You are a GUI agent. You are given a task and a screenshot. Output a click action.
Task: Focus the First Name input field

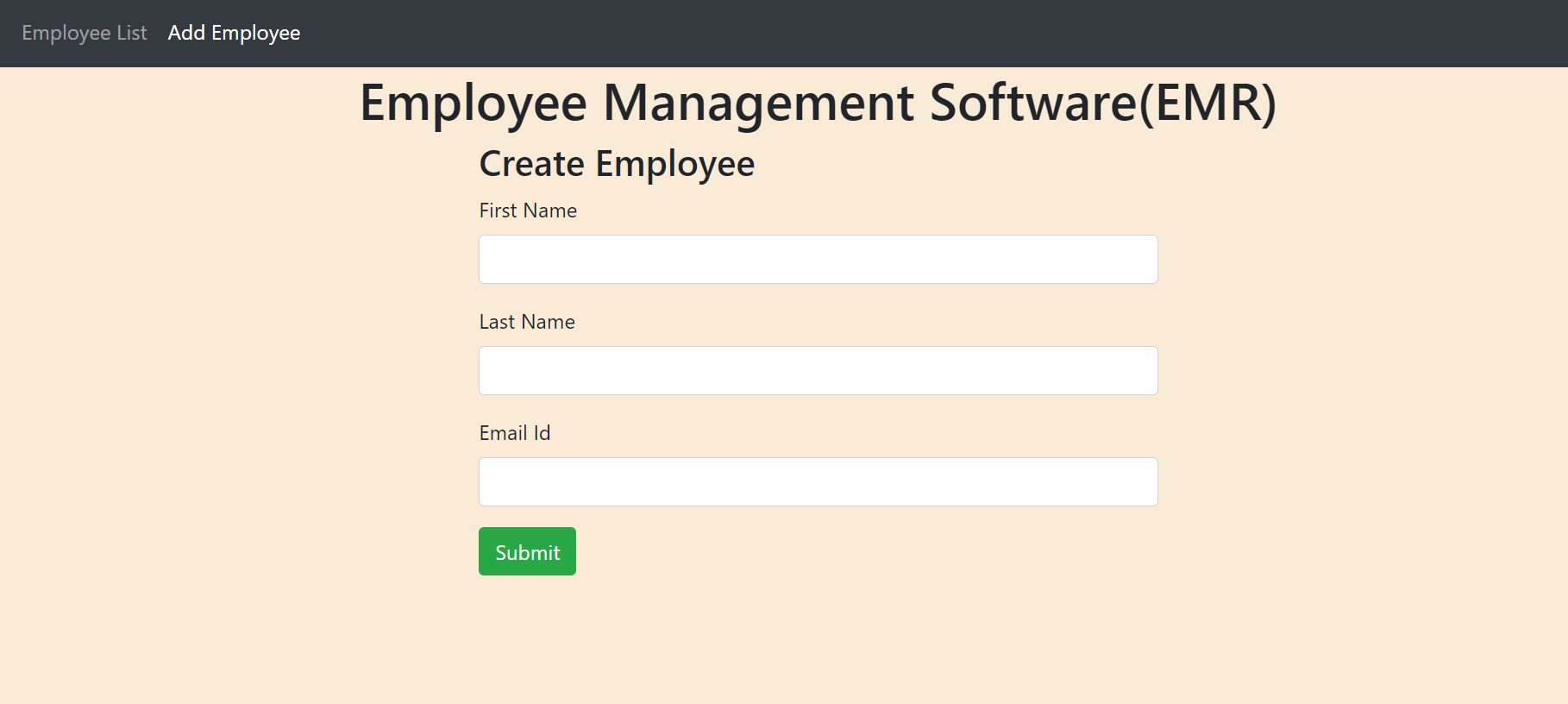pos(818,259)
